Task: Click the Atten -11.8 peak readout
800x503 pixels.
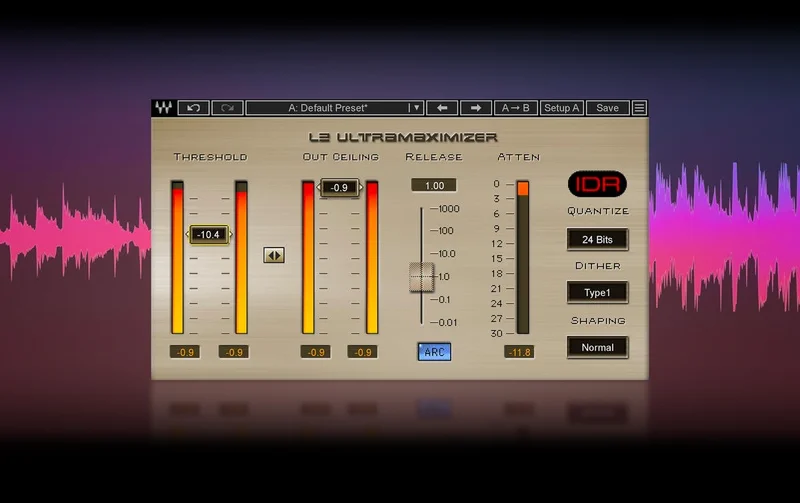Action: click(x=519, y=352)
